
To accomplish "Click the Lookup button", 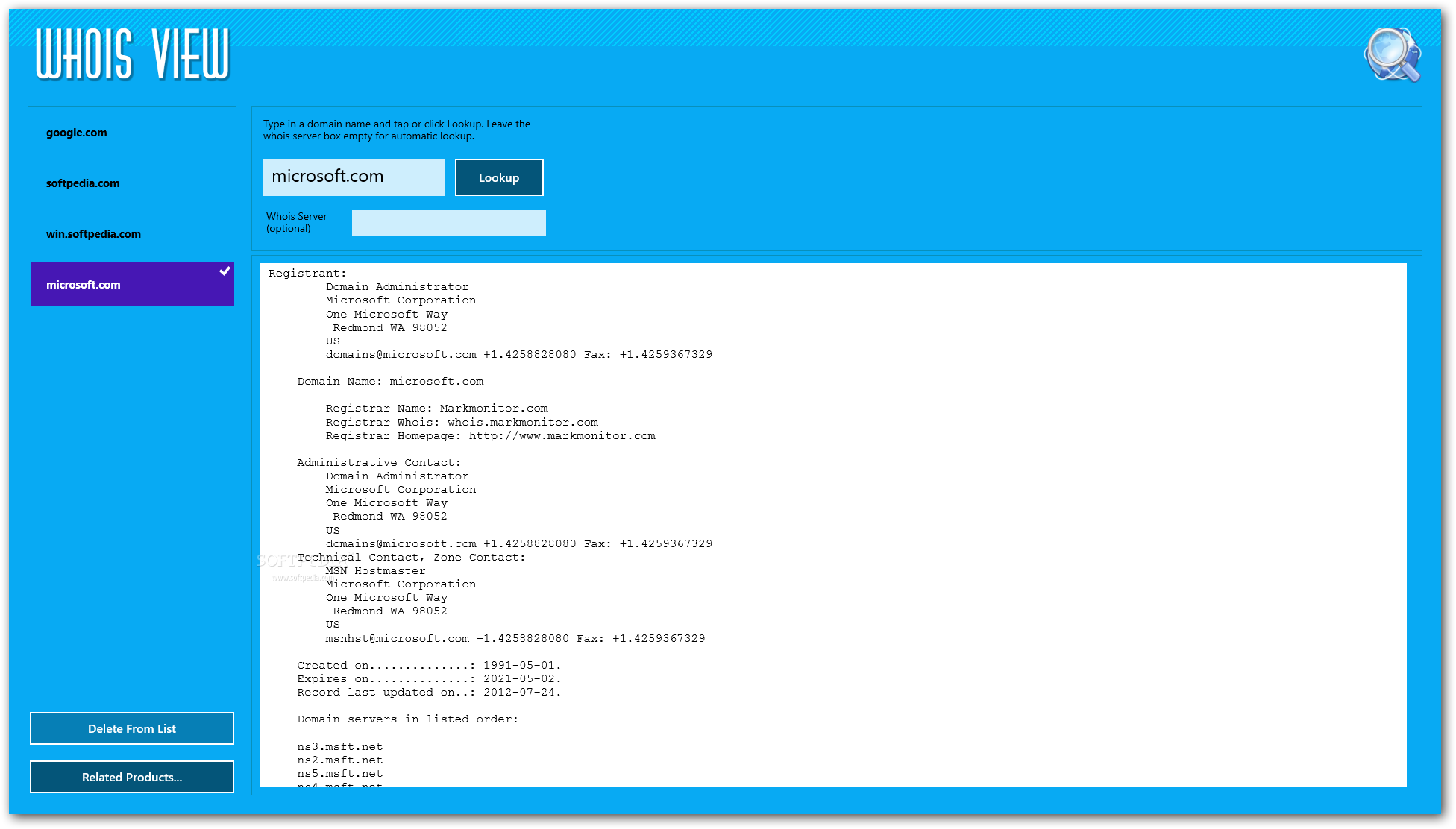I will (x=499, y=177).
